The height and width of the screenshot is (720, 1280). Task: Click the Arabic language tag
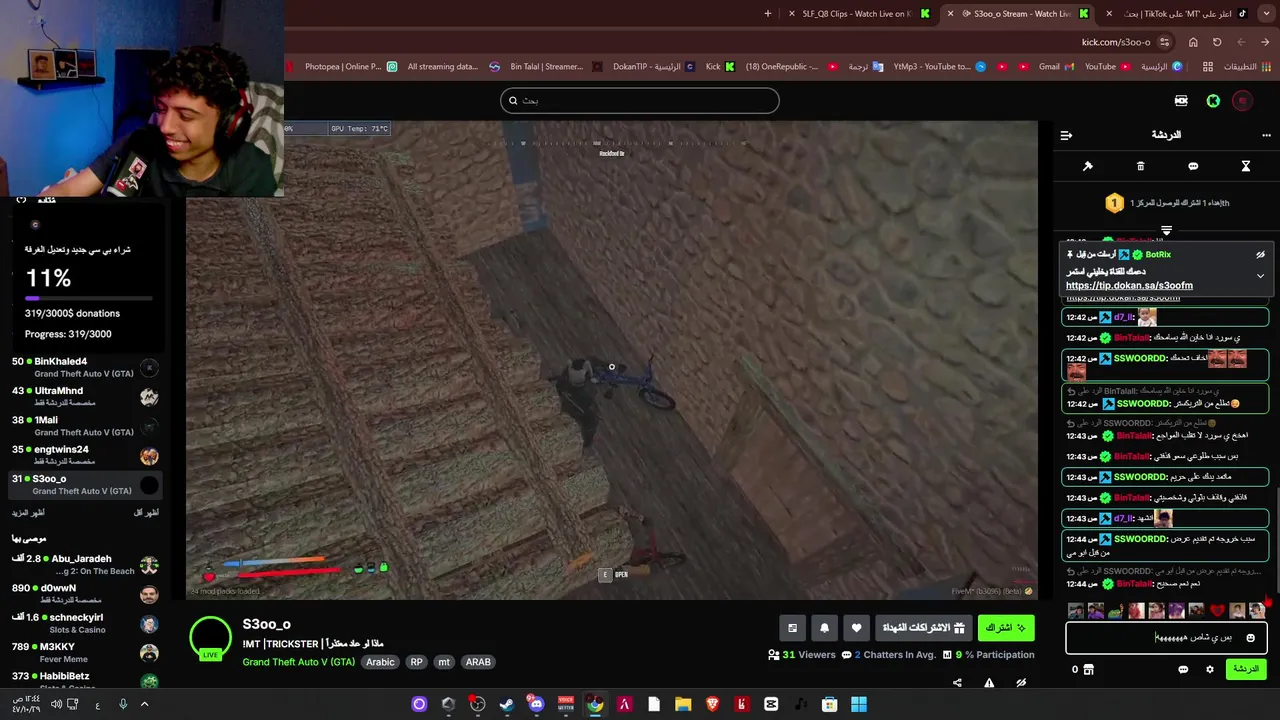tap(380, 662)
